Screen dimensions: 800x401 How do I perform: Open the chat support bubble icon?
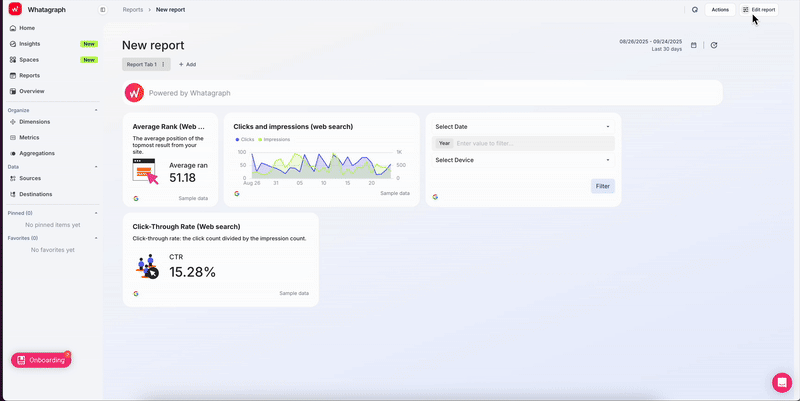point(781,382)
